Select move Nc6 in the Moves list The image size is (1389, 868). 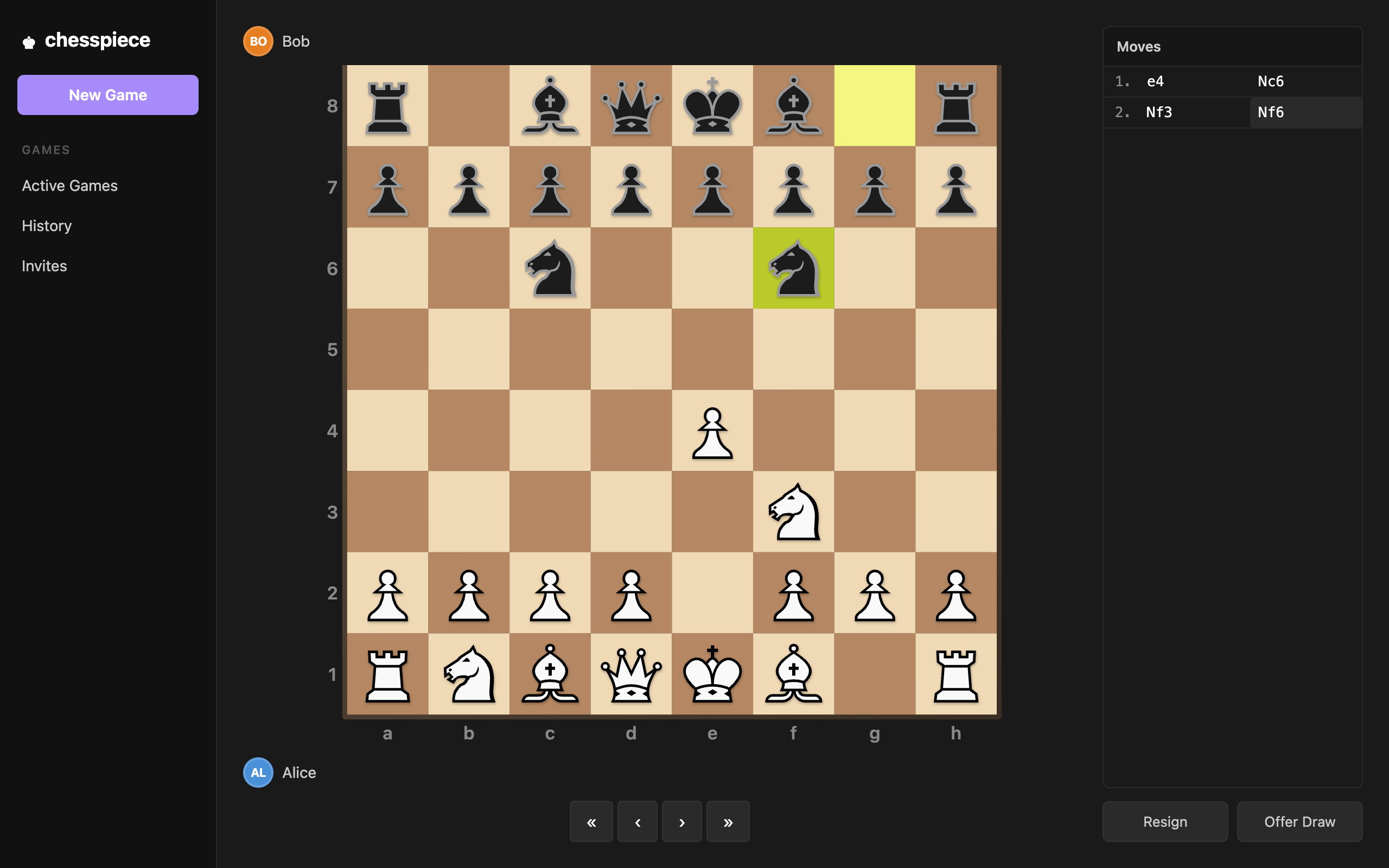pyautogui.click(x=1270, y=81)
